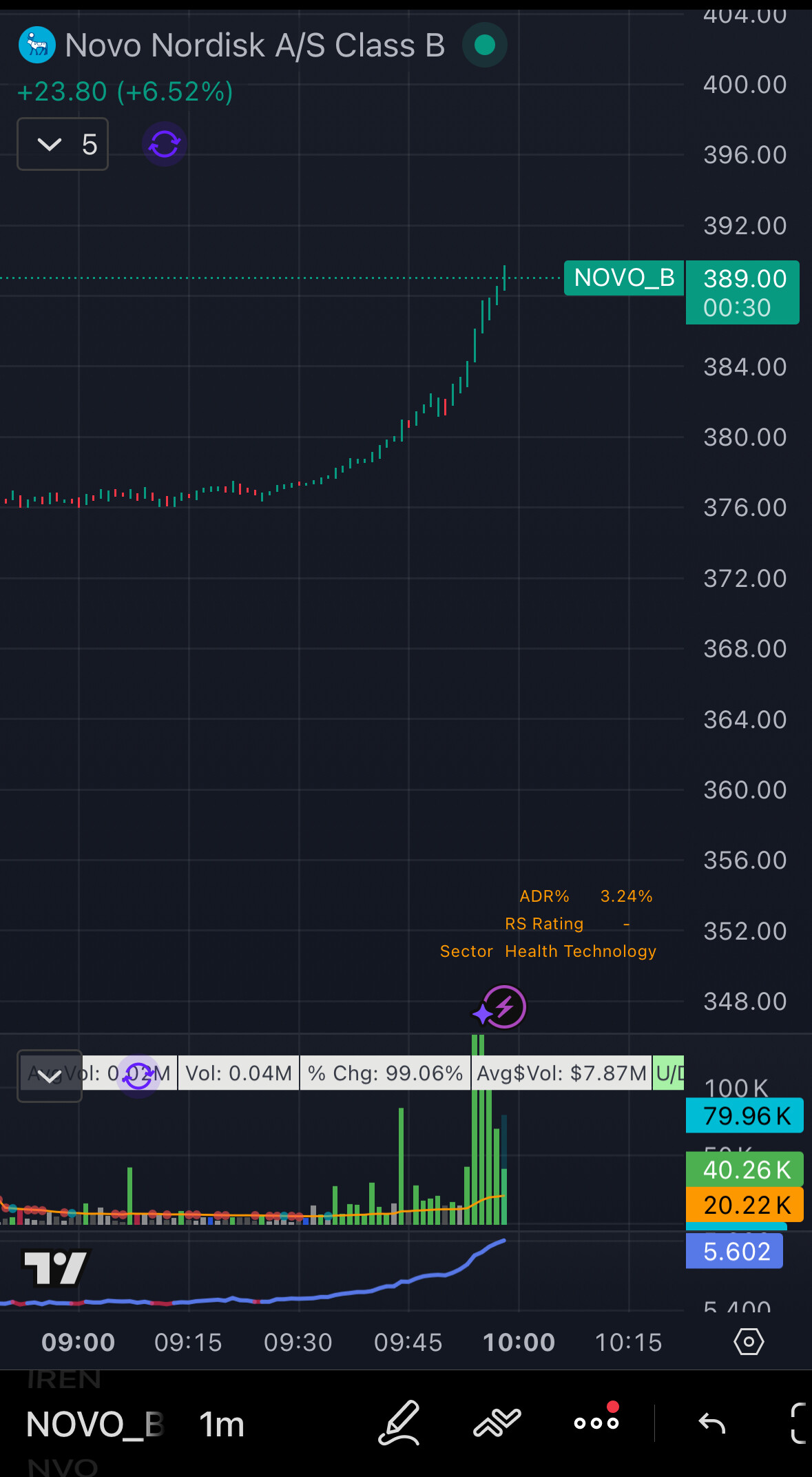This screenshot has height=1477, width=812.
Task: Tap the purple lightning bolt icon
Action: [503, 1007]
